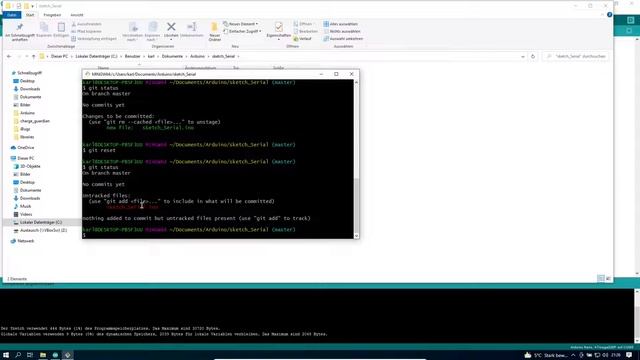640x360 pixels.
Task: Switch to the Start ribbon tab
Action: [x=30, y=15]
